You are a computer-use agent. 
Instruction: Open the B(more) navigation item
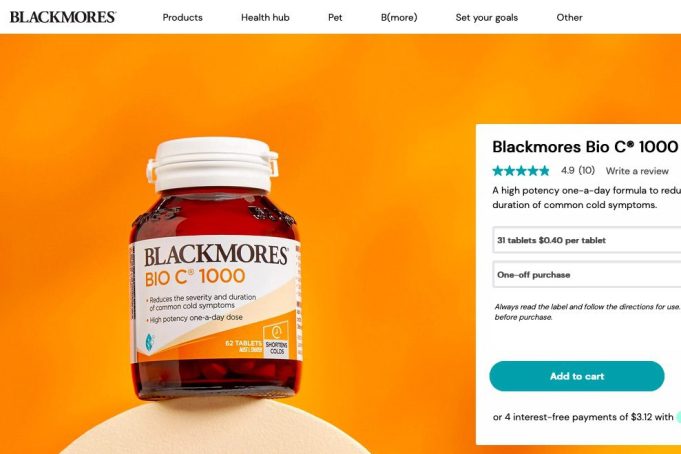pos(399,18)
